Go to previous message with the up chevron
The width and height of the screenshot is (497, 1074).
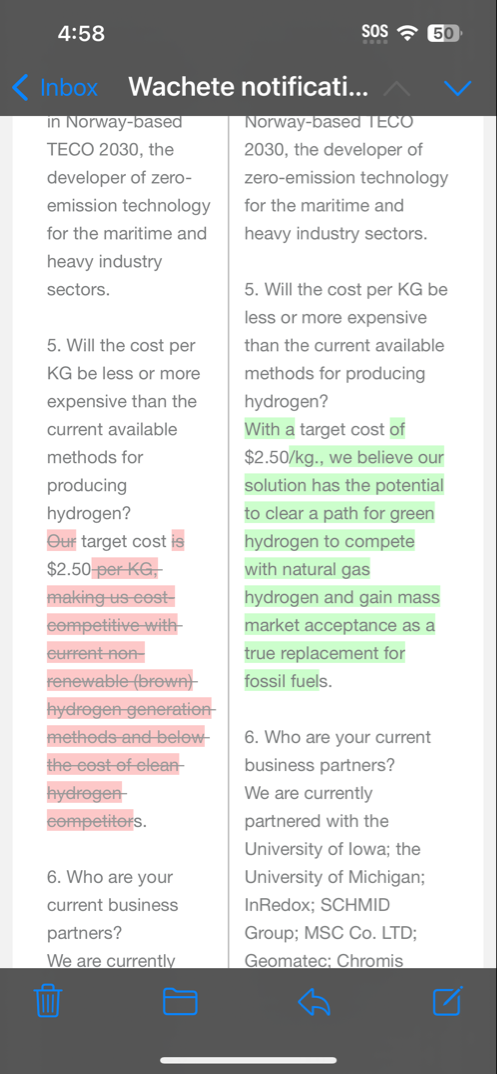[398, 88]
